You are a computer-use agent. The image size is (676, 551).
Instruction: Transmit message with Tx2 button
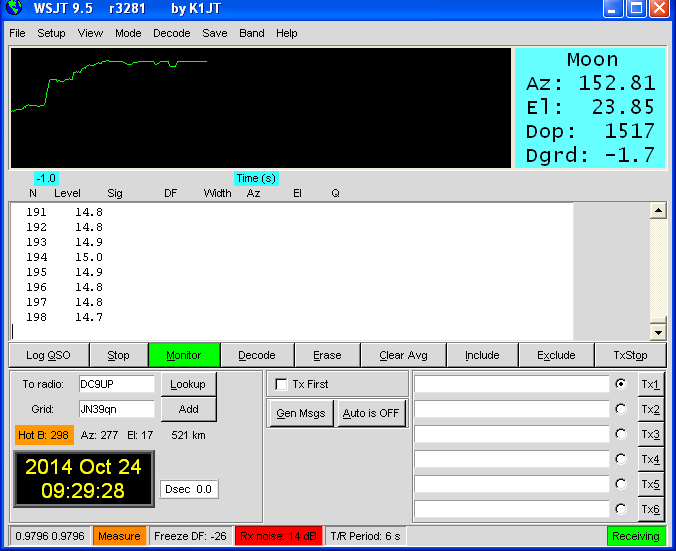point(651,409)
